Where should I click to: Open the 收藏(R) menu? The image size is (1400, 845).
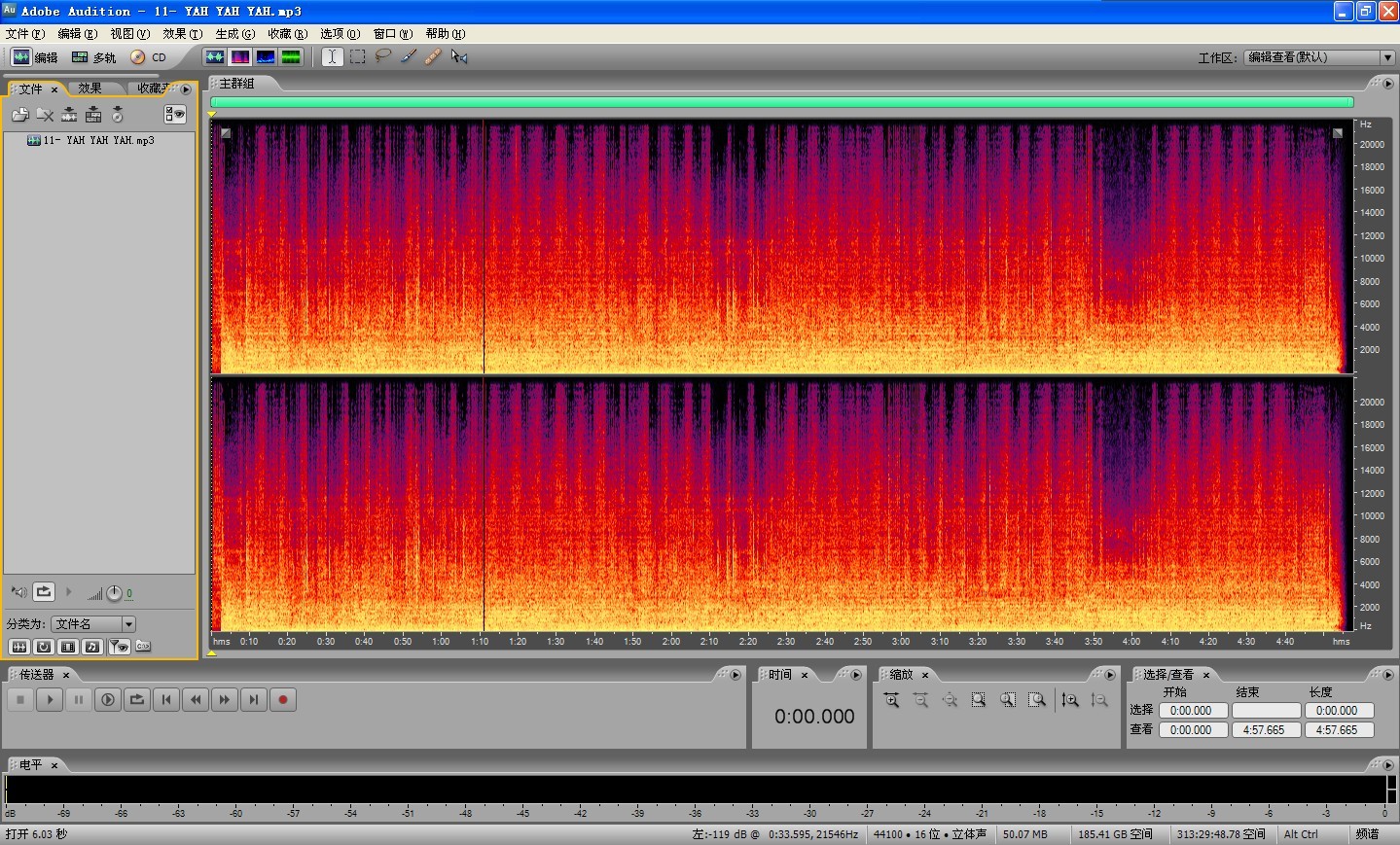click(x=288, y=34)
